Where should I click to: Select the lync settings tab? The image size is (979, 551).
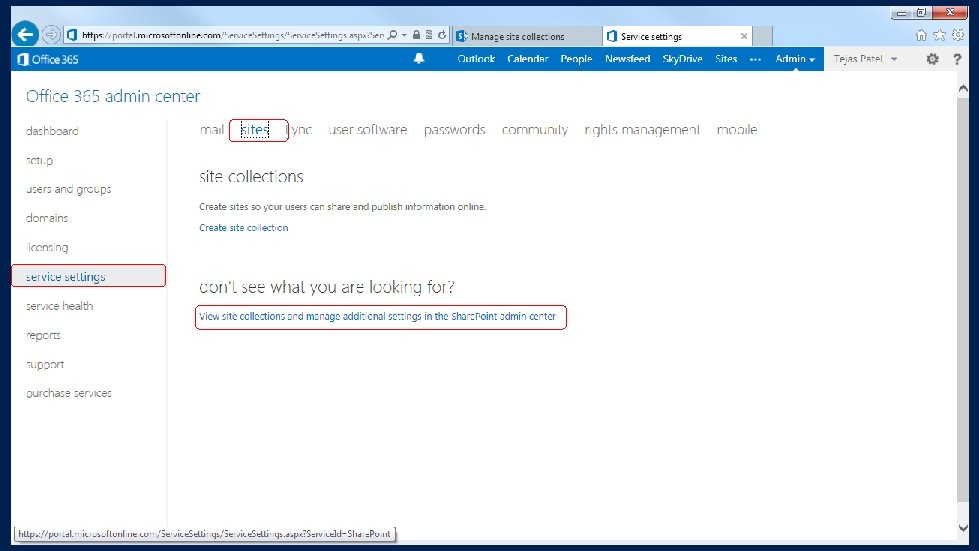coord(300,130)
